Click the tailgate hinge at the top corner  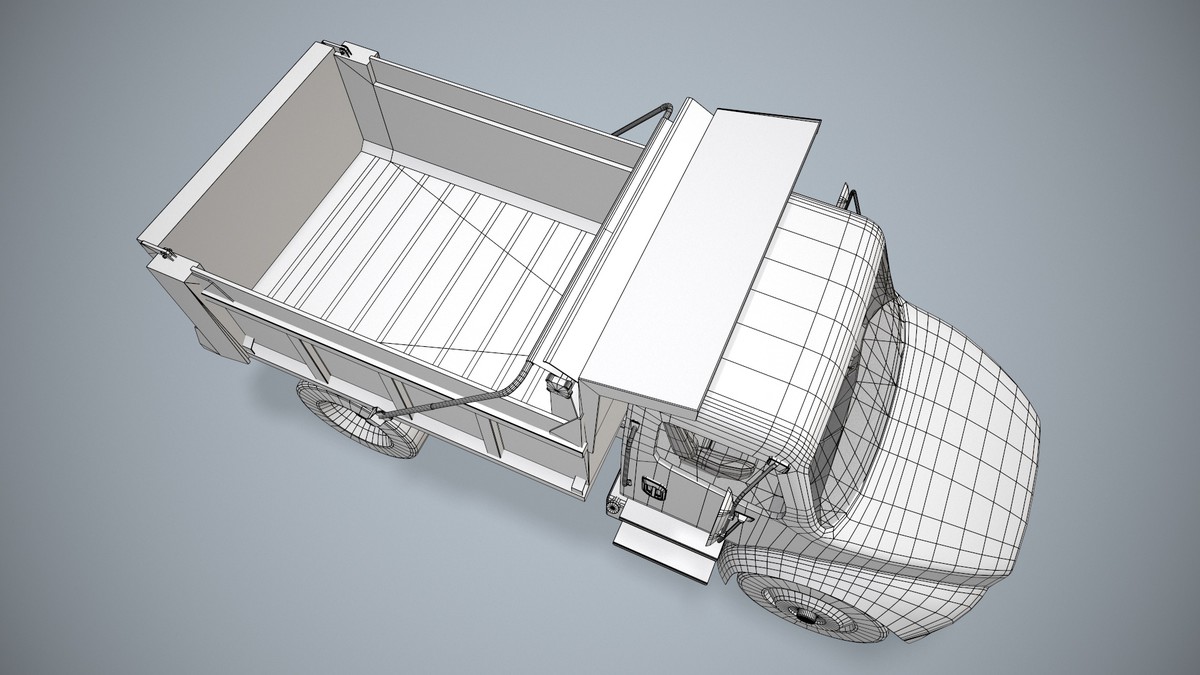pos(345,52)
